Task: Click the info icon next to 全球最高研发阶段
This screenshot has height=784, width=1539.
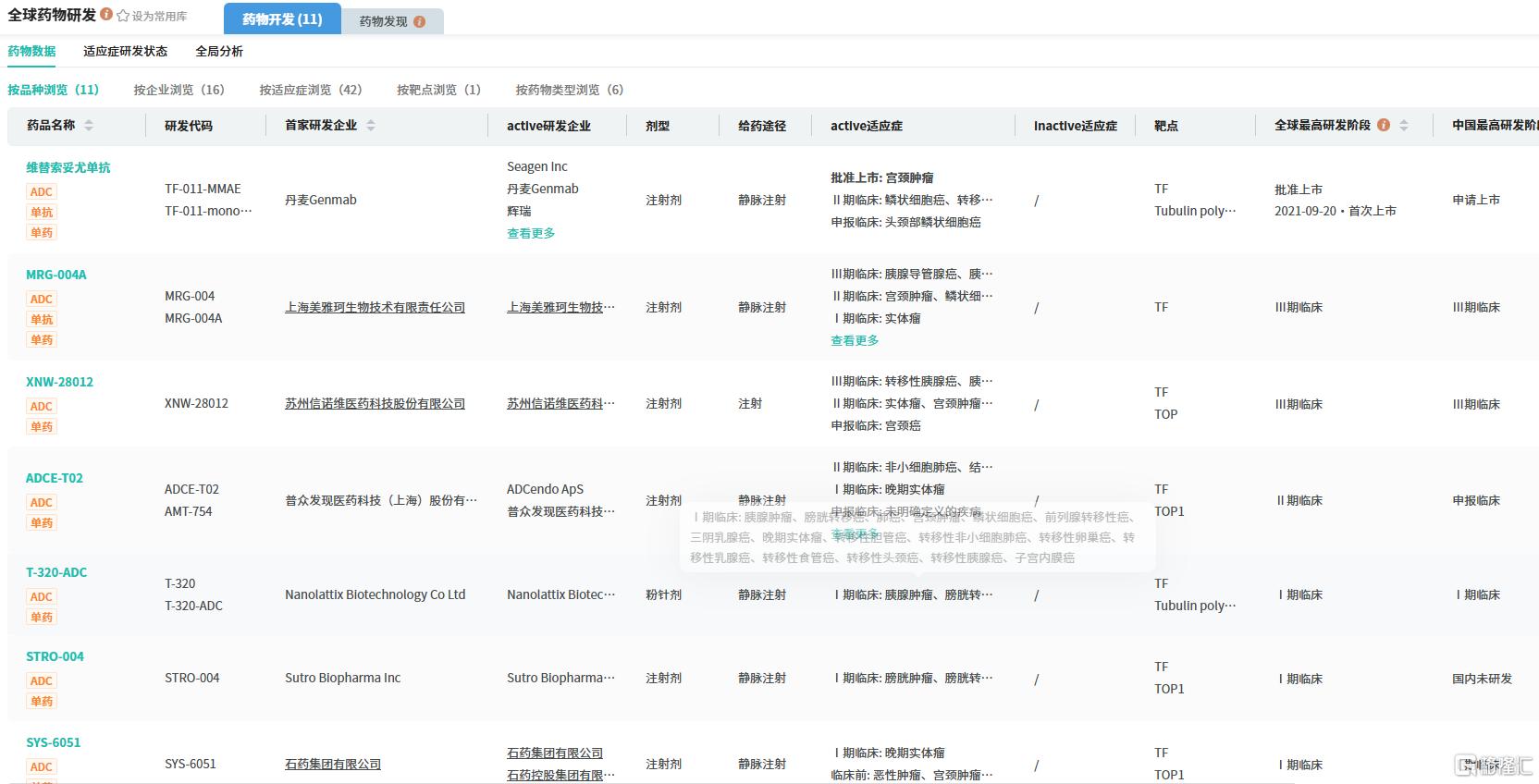Action: pos(1384,125)
